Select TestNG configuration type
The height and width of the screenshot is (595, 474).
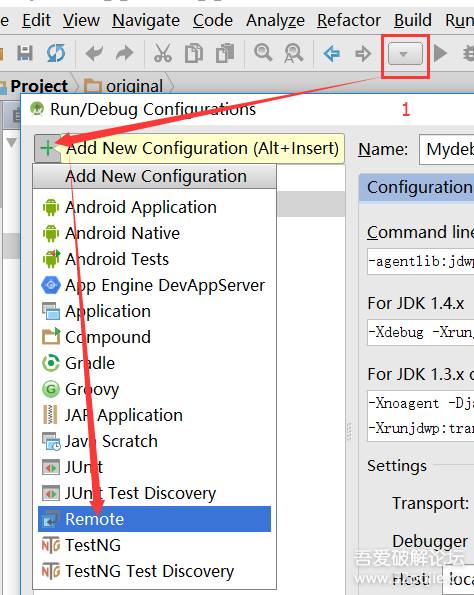click(x=154, y=545)
